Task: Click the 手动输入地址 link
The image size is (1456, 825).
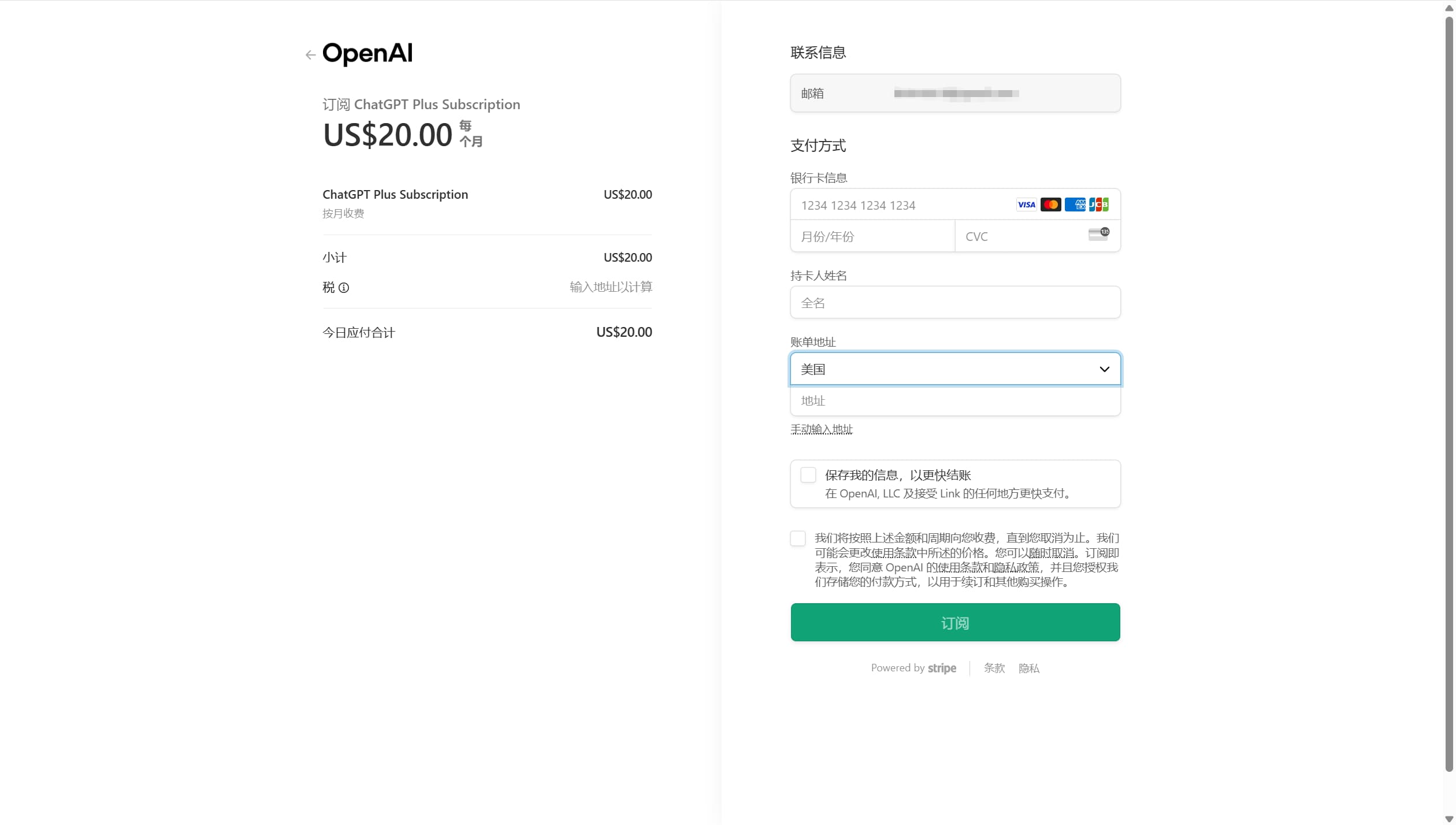Action: click(821, 429)
